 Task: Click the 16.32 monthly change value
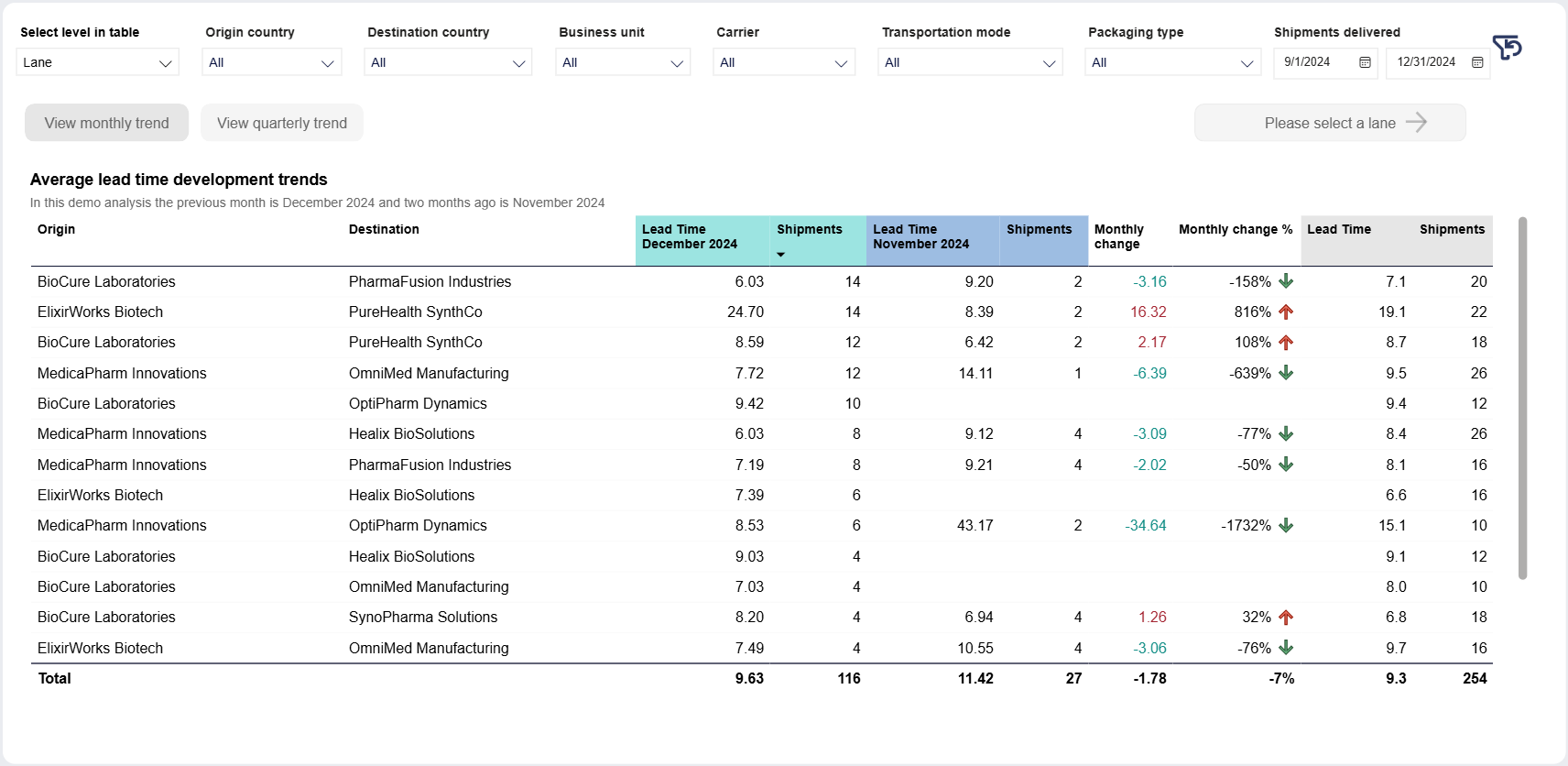pyautogui.click(x=1149, y=312)
